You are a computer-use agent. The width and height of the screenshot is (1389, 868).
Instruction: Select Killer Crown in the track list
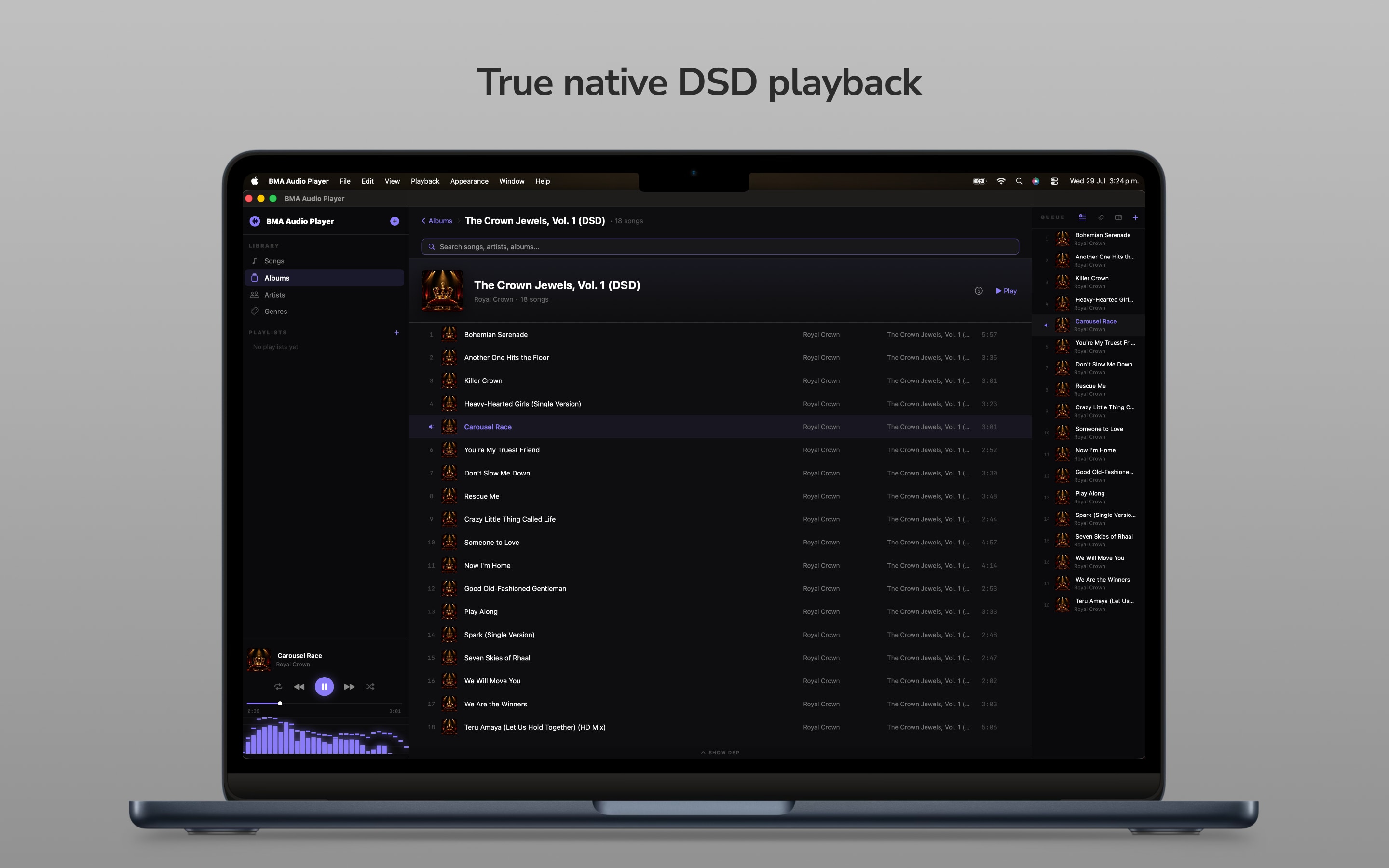point(720,380)
